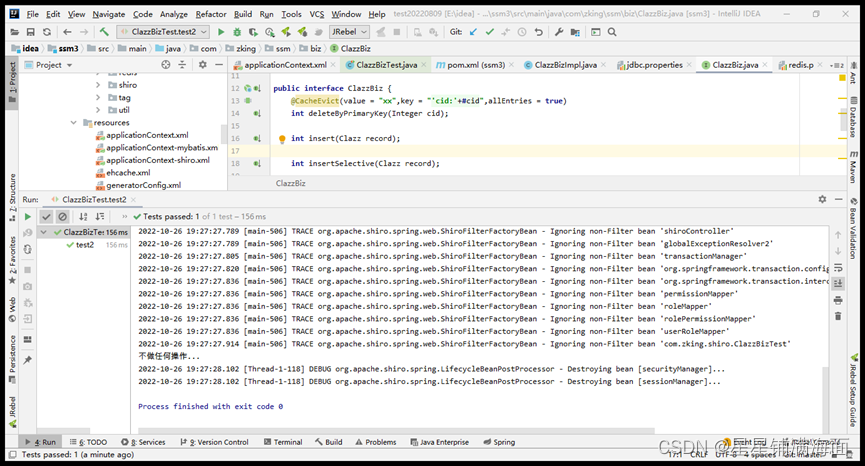Select test2 in the test results tree
This screenshot has width=865, height=466.
click(84, 245)
